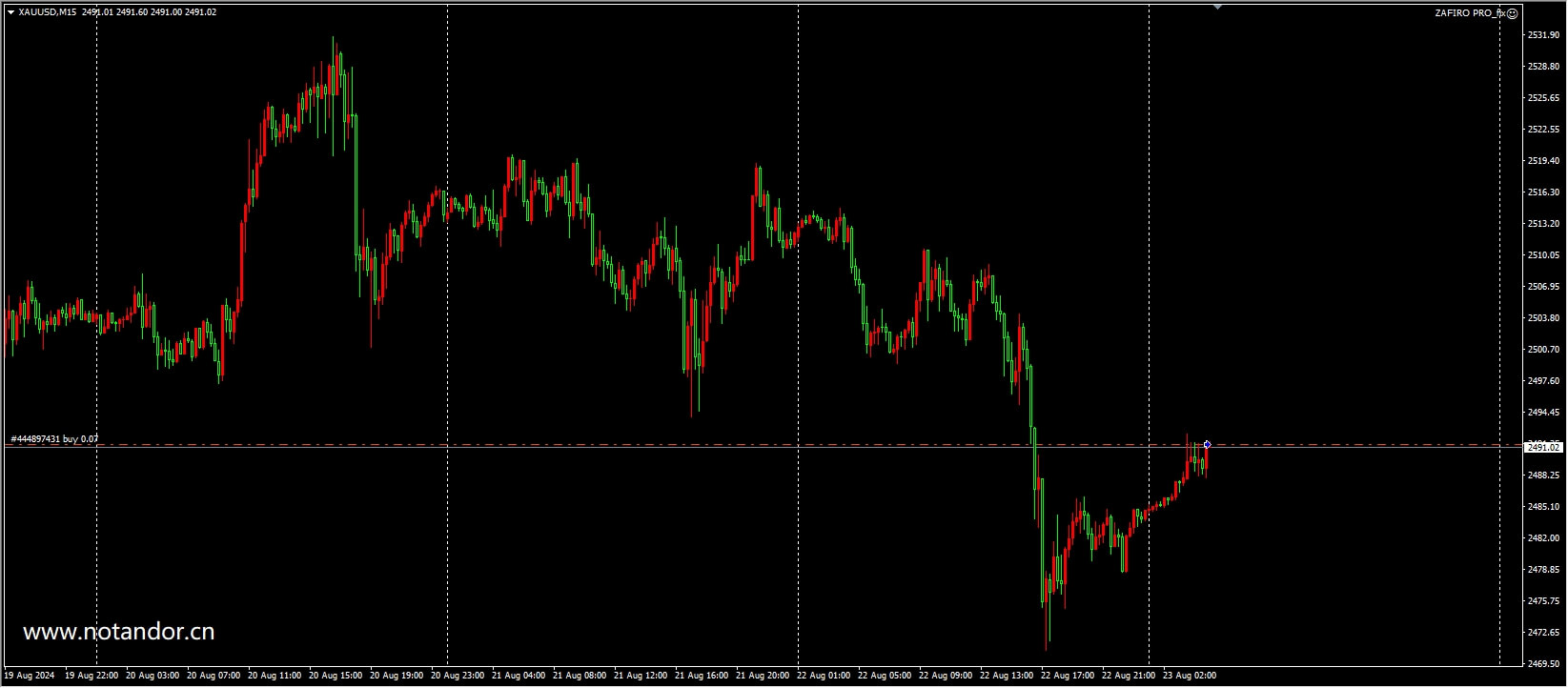Open the dropdown arrow before XAUUSD,M15
1568x688 pixels.
point(10,12)
